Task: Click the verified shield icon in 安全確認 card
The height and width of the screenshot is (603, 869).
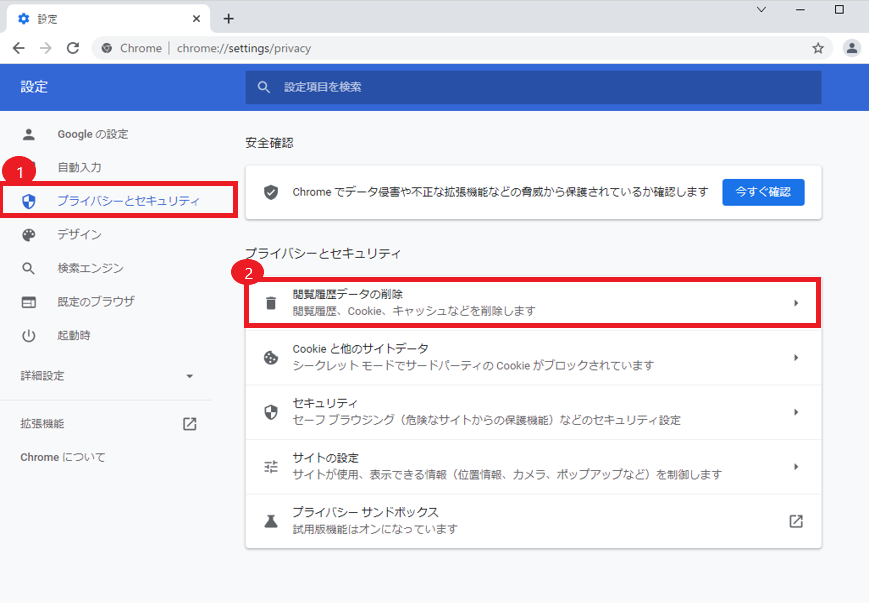Action: [x=271, y=192]
